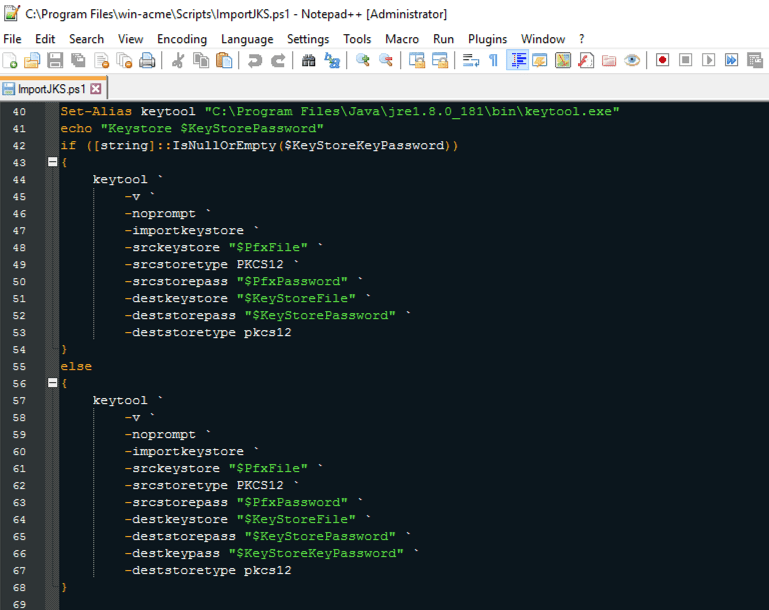Toggle synchronized horizontal scrolling icon
This screenshot has height=610, width=769.
440,60
